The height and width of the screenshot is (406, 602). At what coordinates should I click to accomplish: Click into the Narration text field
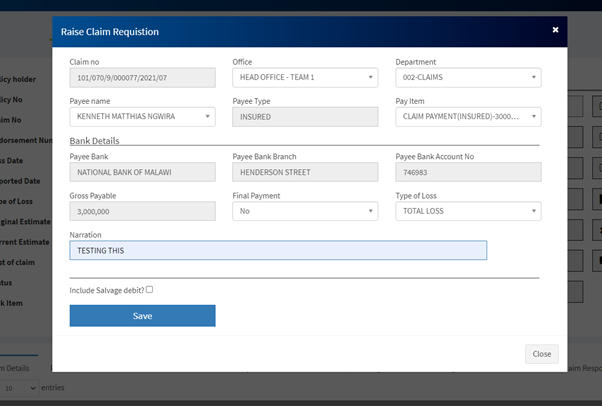click(278, 250)
